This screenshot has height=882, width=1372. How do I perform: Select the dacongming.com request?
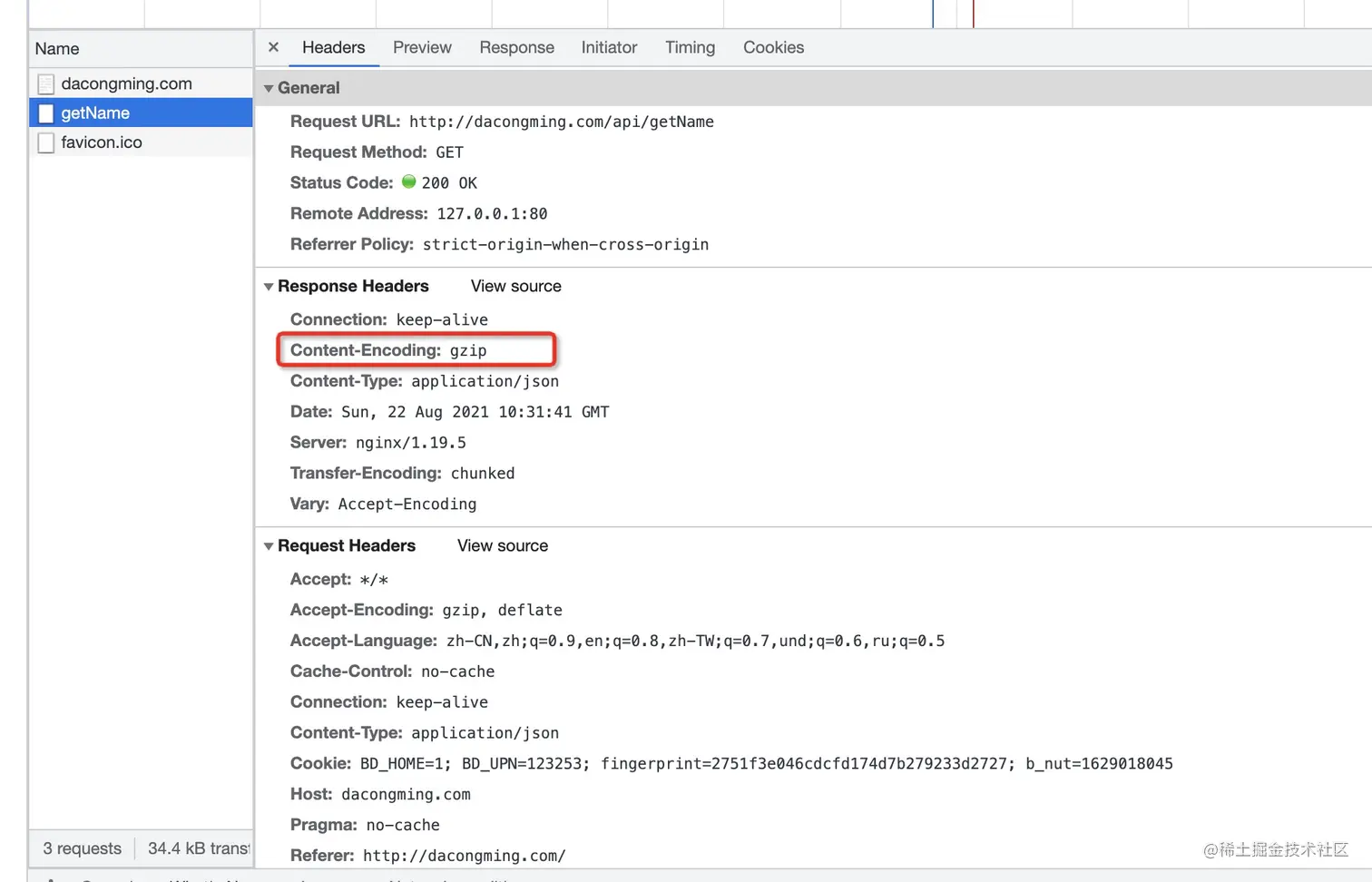(141, 83)
